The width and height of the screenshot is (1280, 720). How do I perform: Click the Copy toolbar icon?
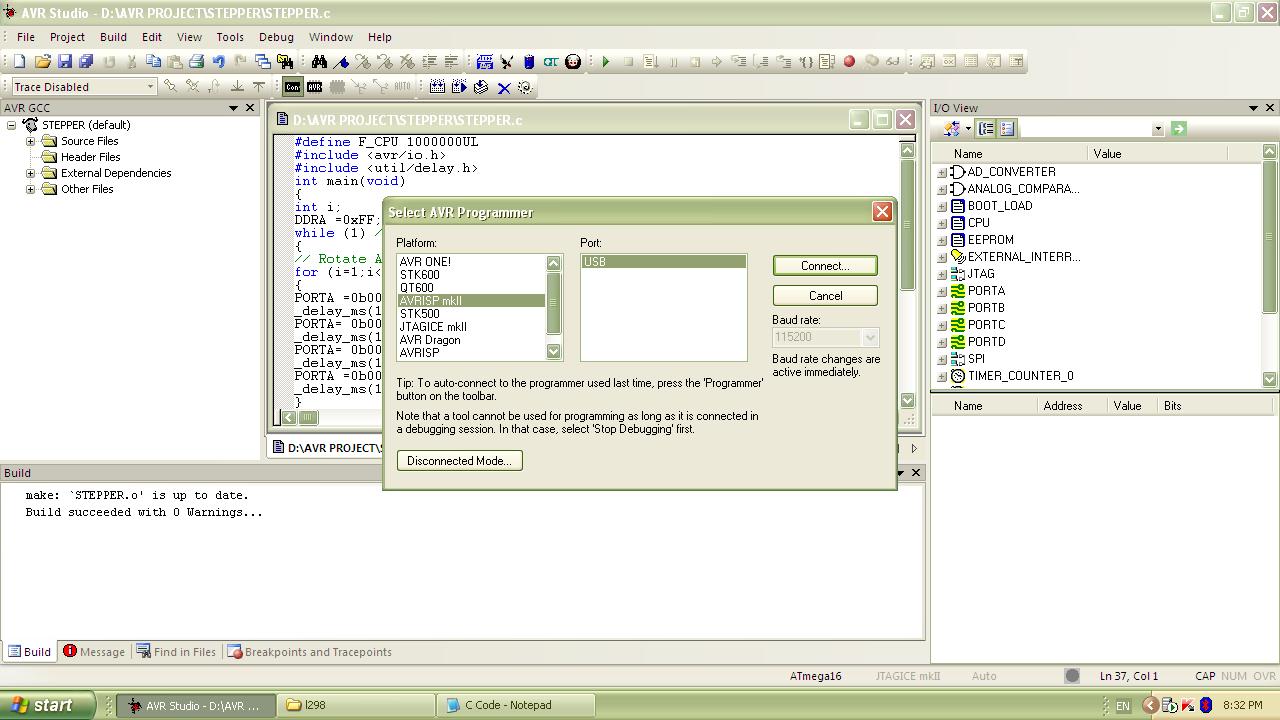(x=153, y=61)
